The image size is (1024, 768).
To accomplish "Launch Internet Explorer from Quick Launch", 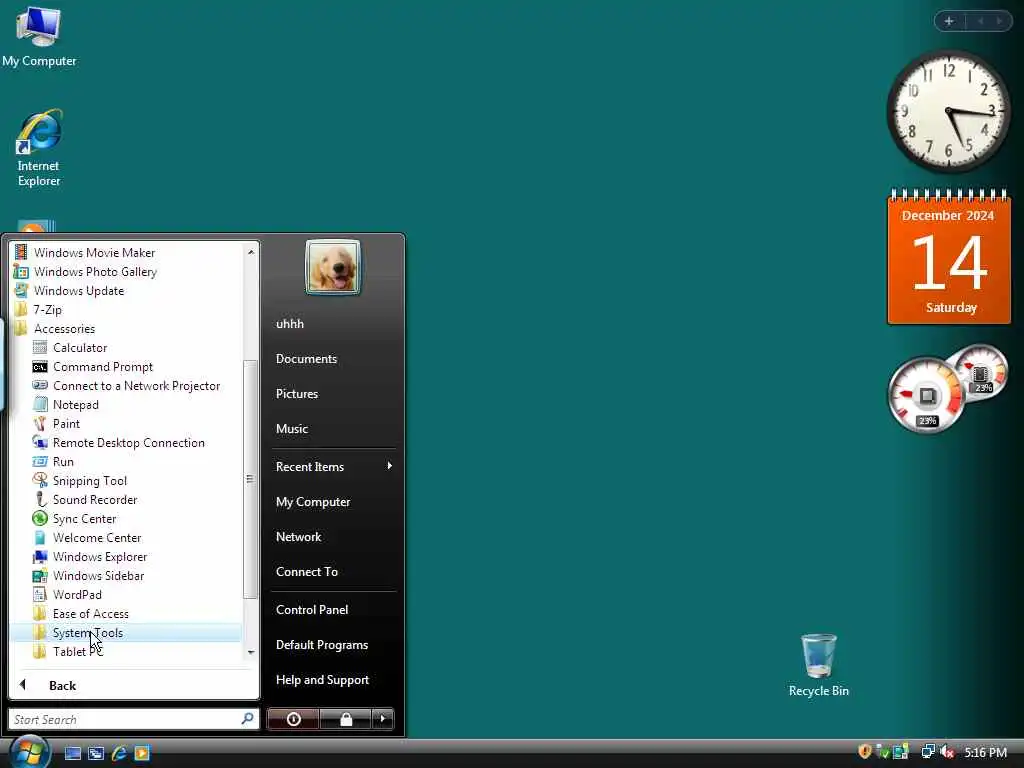I will pyautogui.click(x=119, y=753).
